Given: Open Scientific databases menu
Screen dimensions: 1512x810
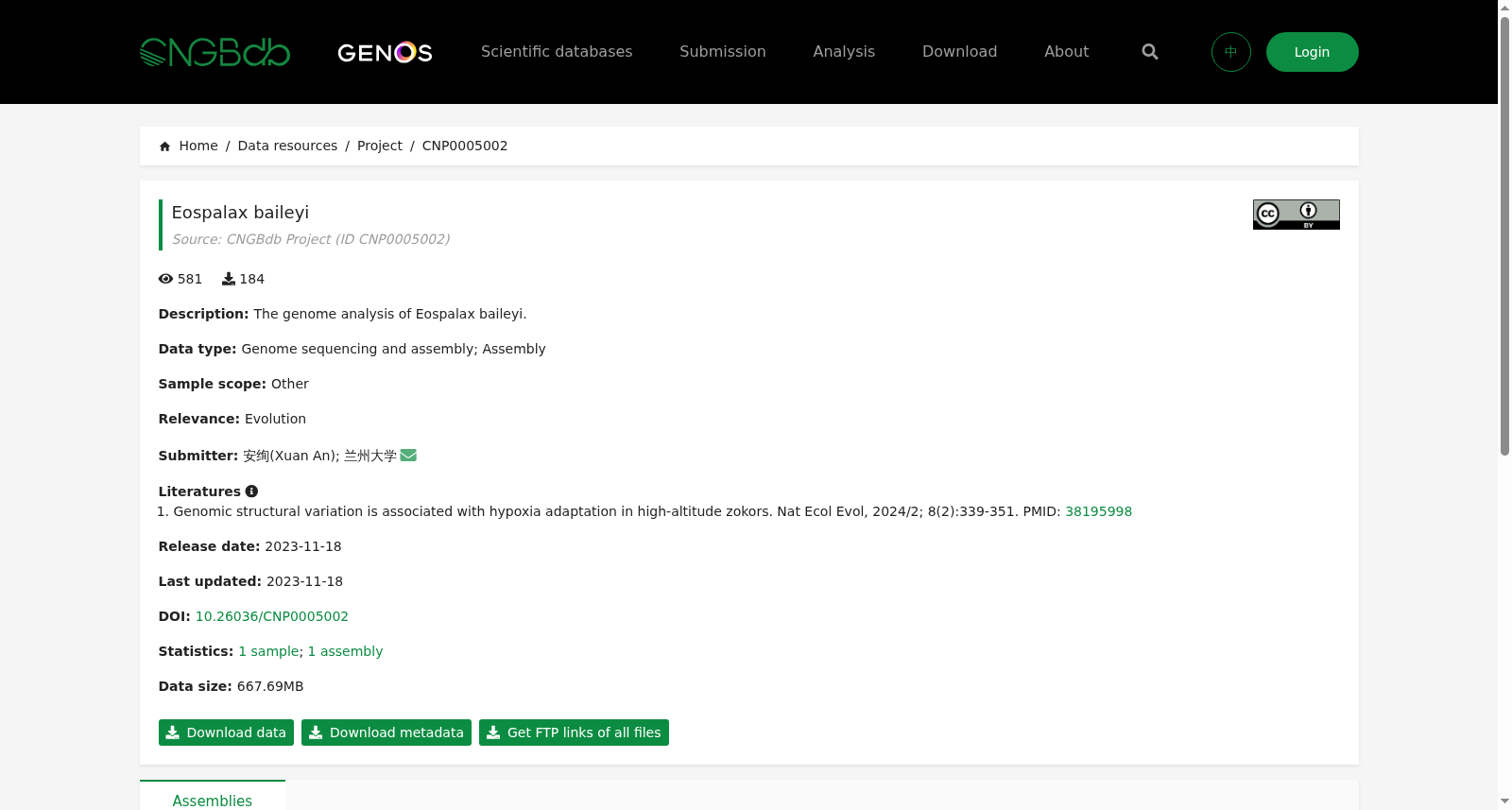Looking at the screenshot, I should [x=557, y=52].
